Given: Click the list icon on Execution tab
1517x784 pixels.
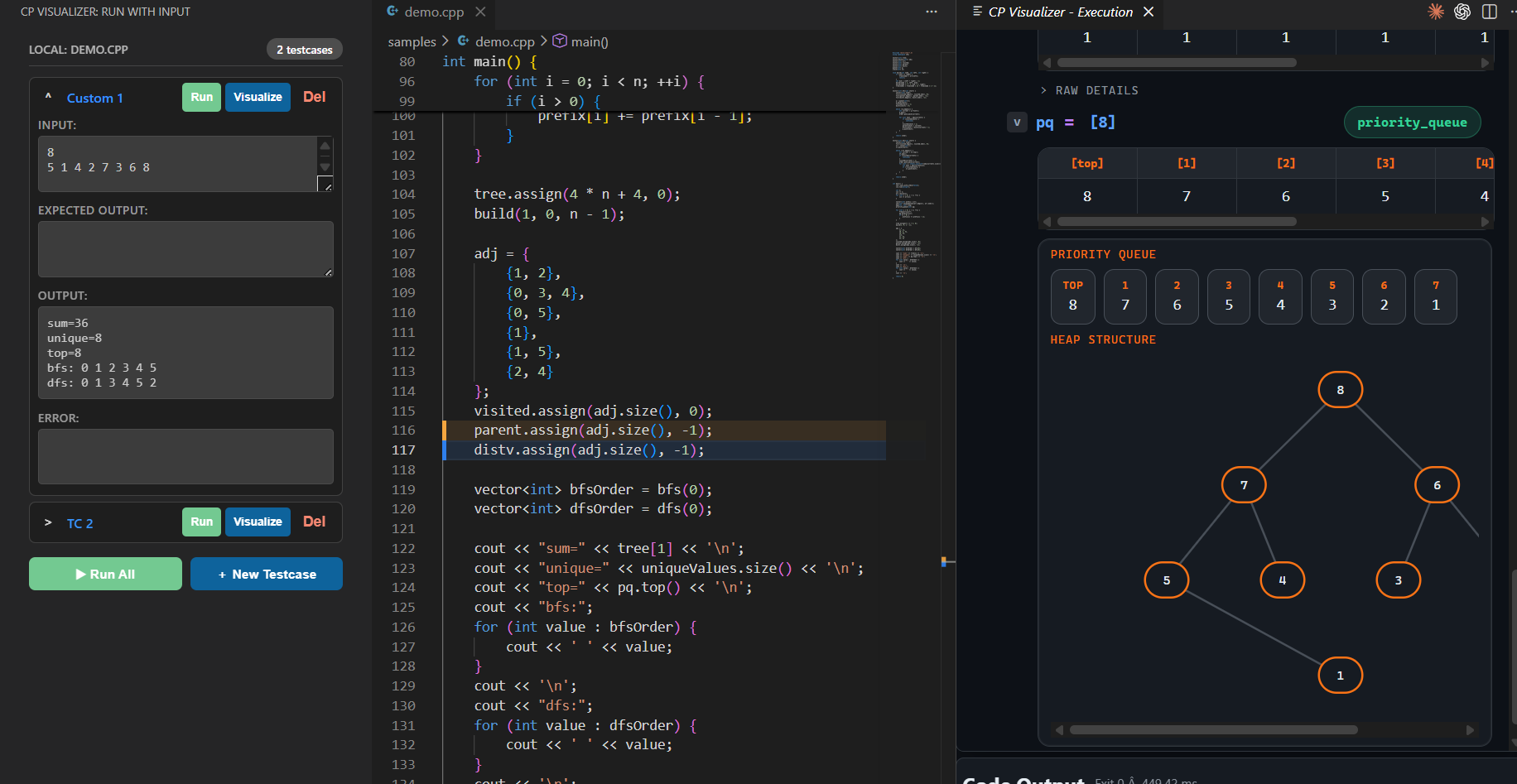Looking at the screenshot, I should [977, 12].
